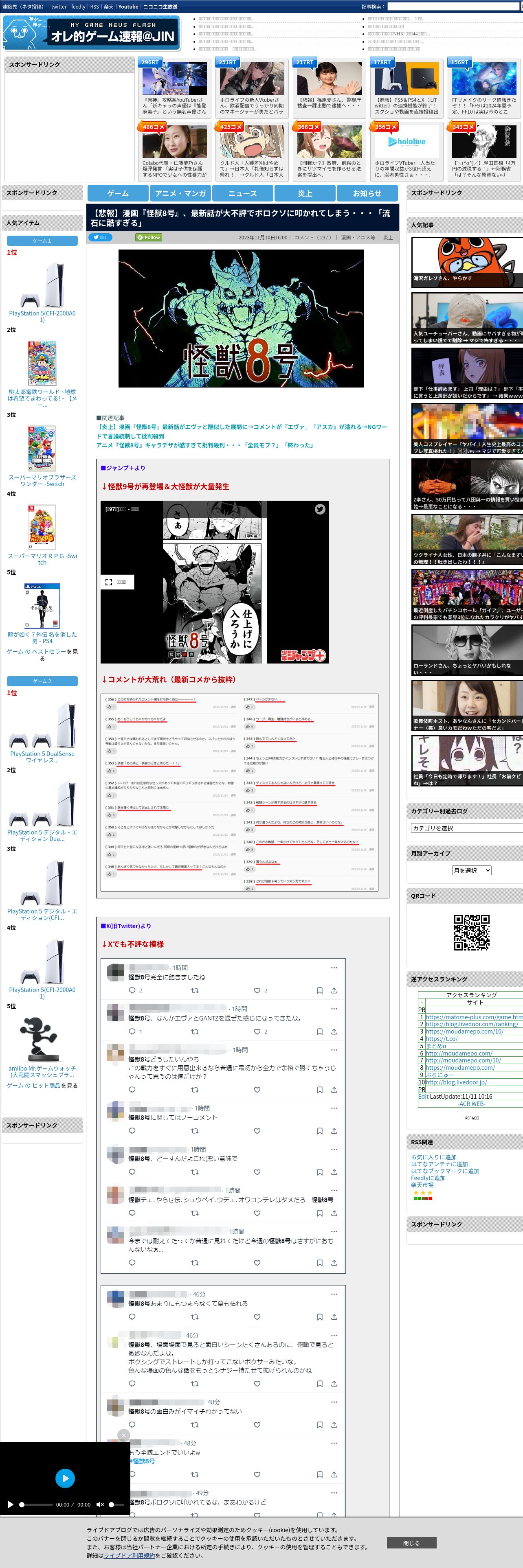The height and width of the screenshot is (1568, 523).
Task: Adjust the video volume slider
Action: point(116,1504)
